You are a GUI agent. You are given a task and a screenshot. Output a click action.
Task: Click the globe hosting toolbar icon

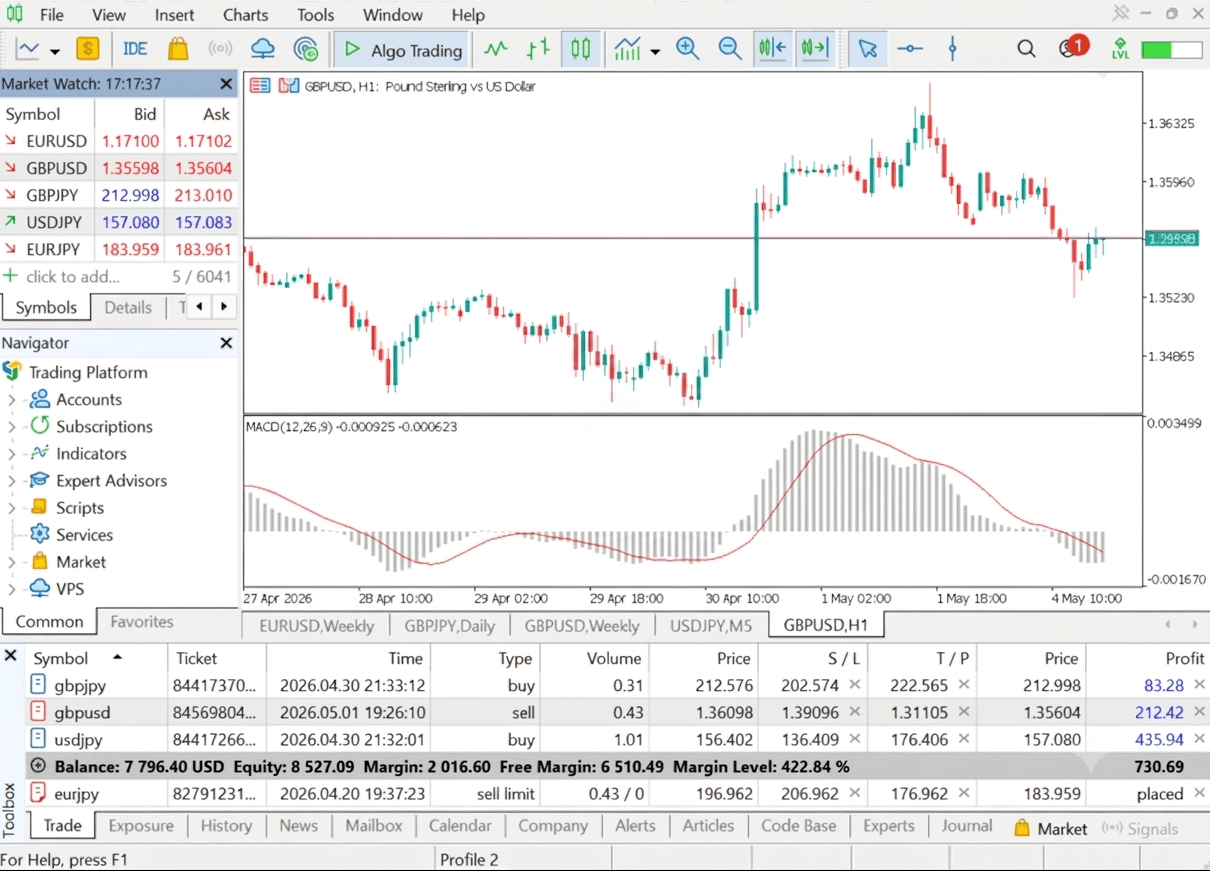(x=306, y=49)
